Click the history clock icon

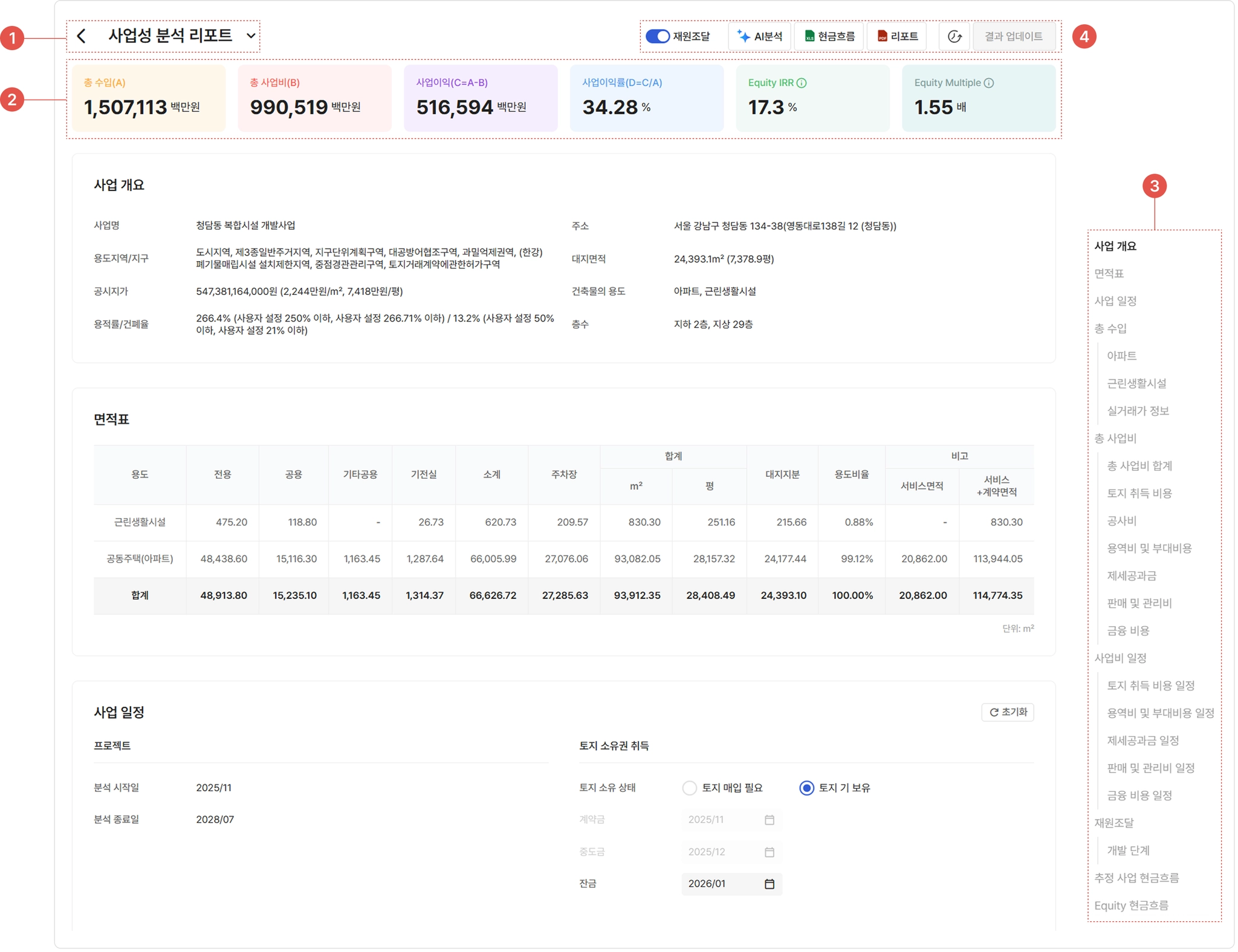[954, 36]
